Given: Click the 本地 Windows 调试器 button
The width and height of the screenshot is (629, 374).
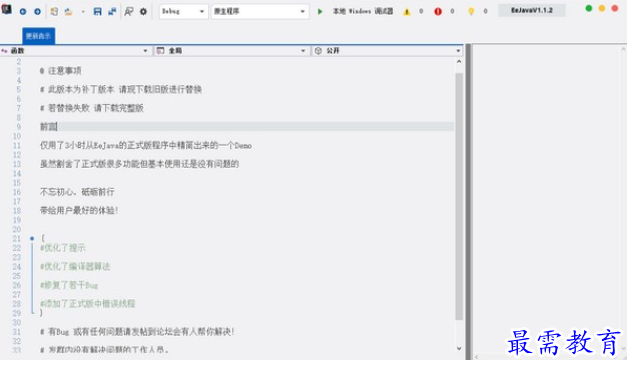Looking at the screenshot, I should click(363, 11).
